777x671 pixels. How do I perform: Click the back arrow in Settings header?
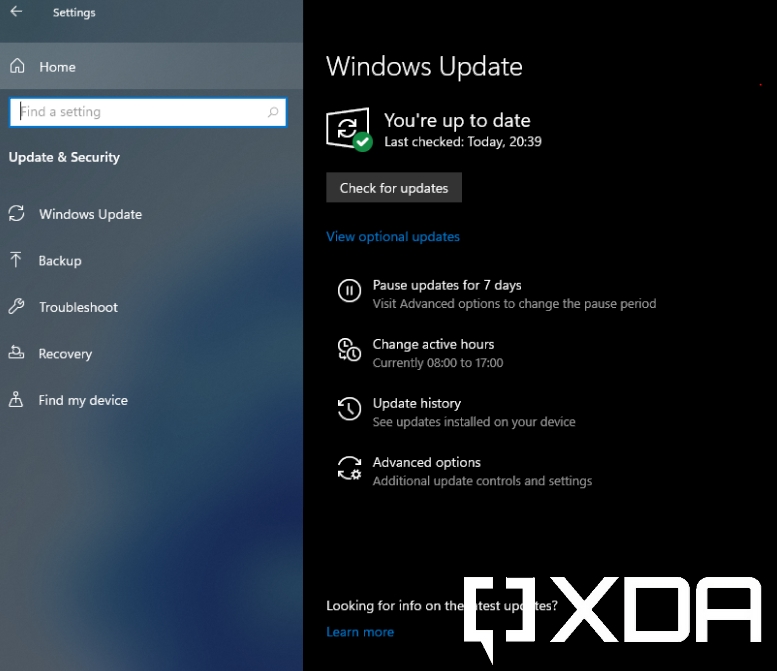[16, 13]
